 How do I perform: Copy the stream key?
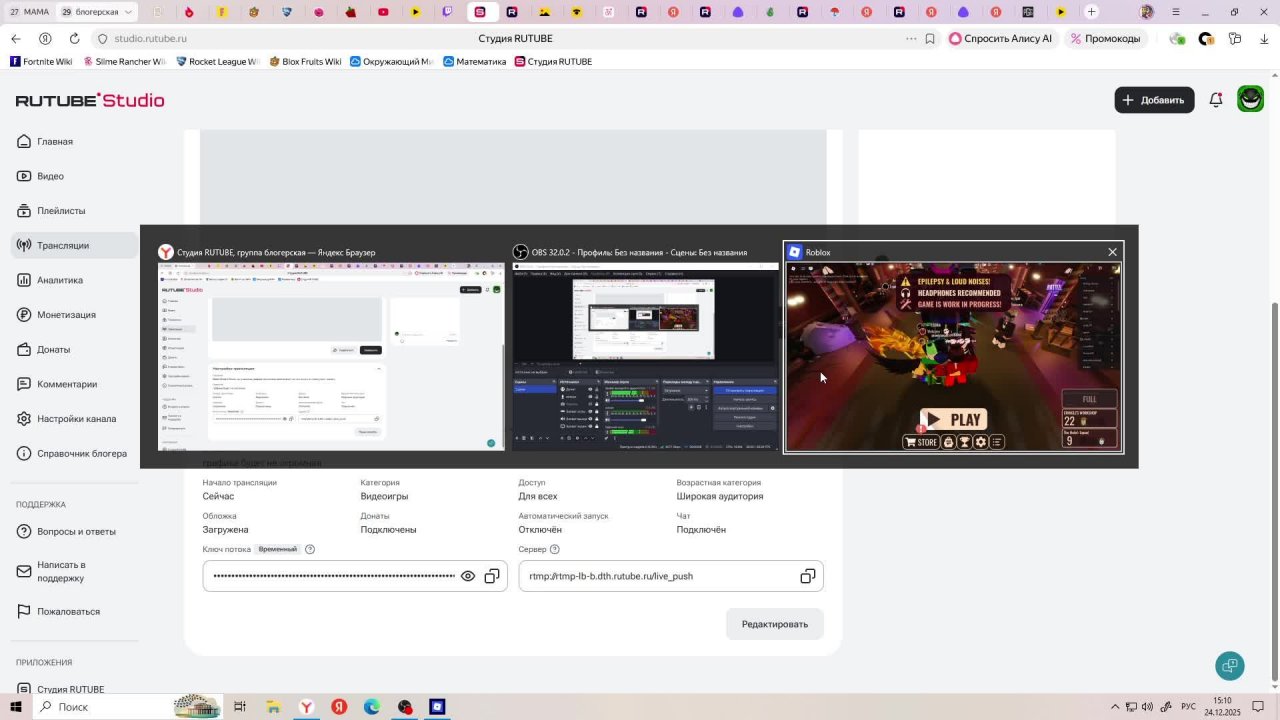tap(492, 576)
